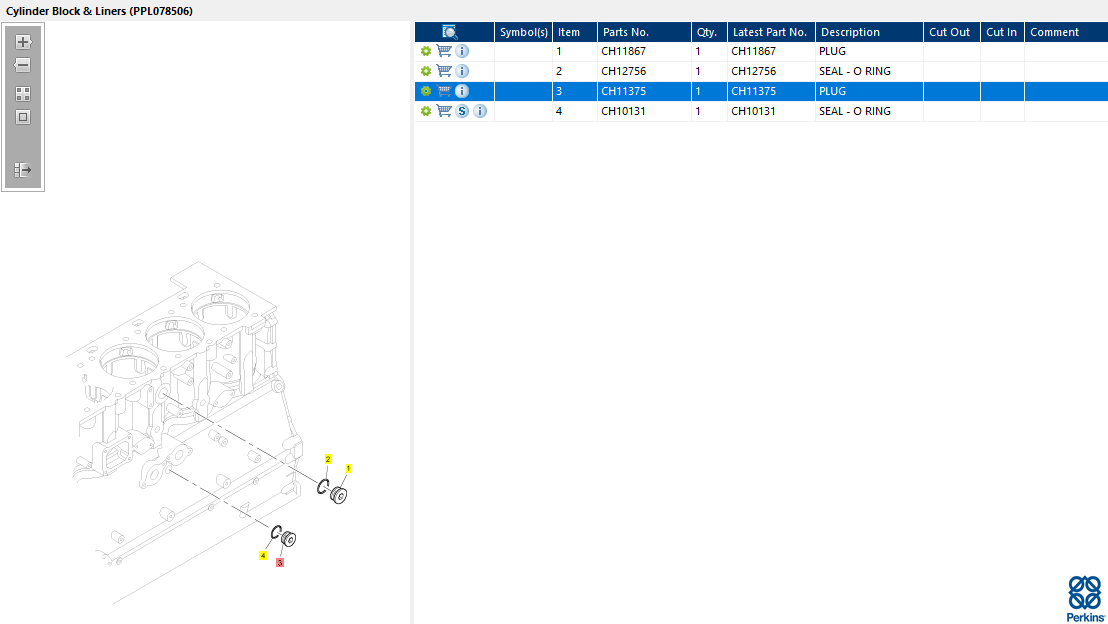This screenshot has width=1108, height=624.
Task: Sort by Latest Part No. column header
Action: point(772,32)
